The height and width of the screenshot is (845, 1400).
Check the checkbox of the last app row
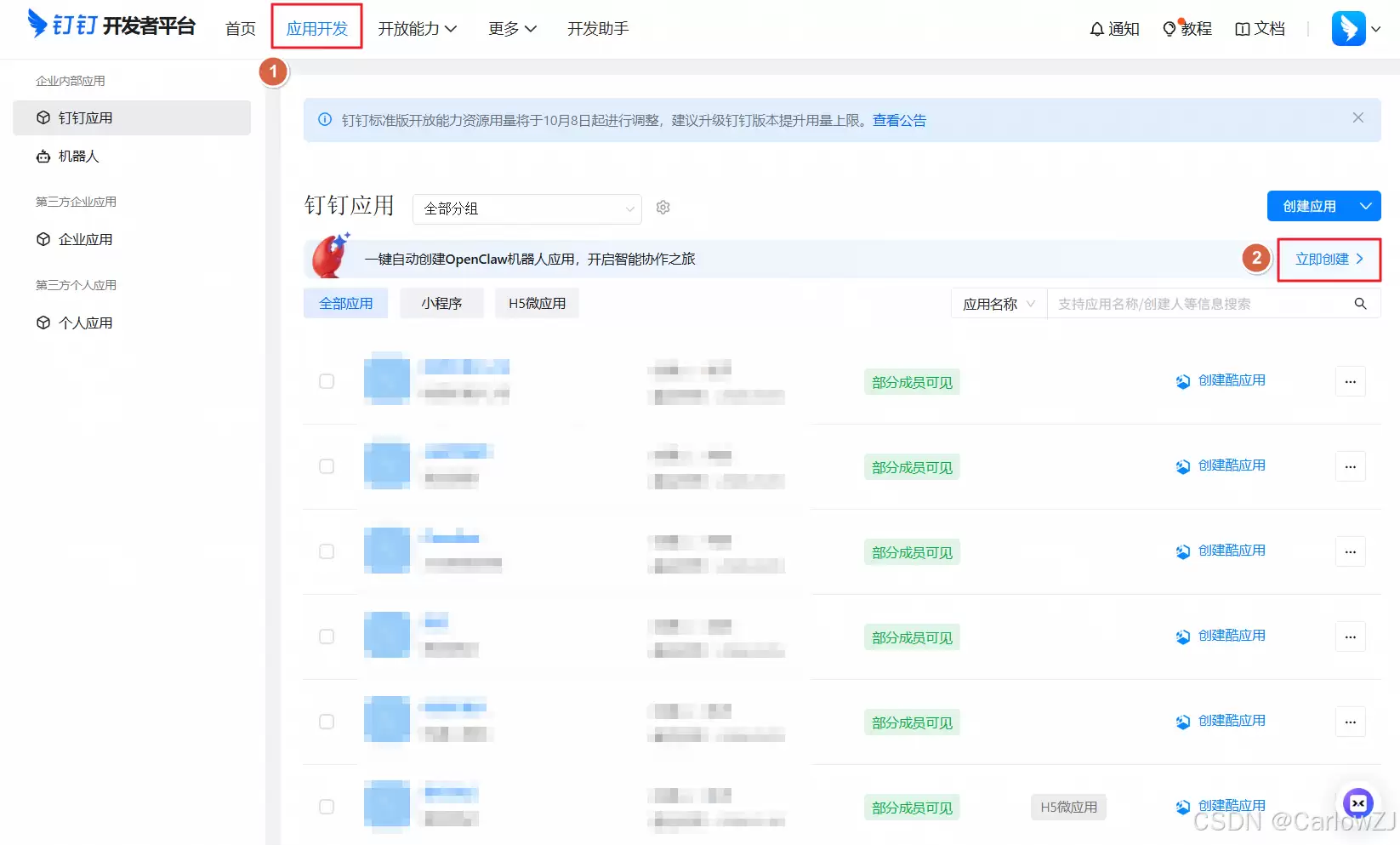click(x=327, y=806)
